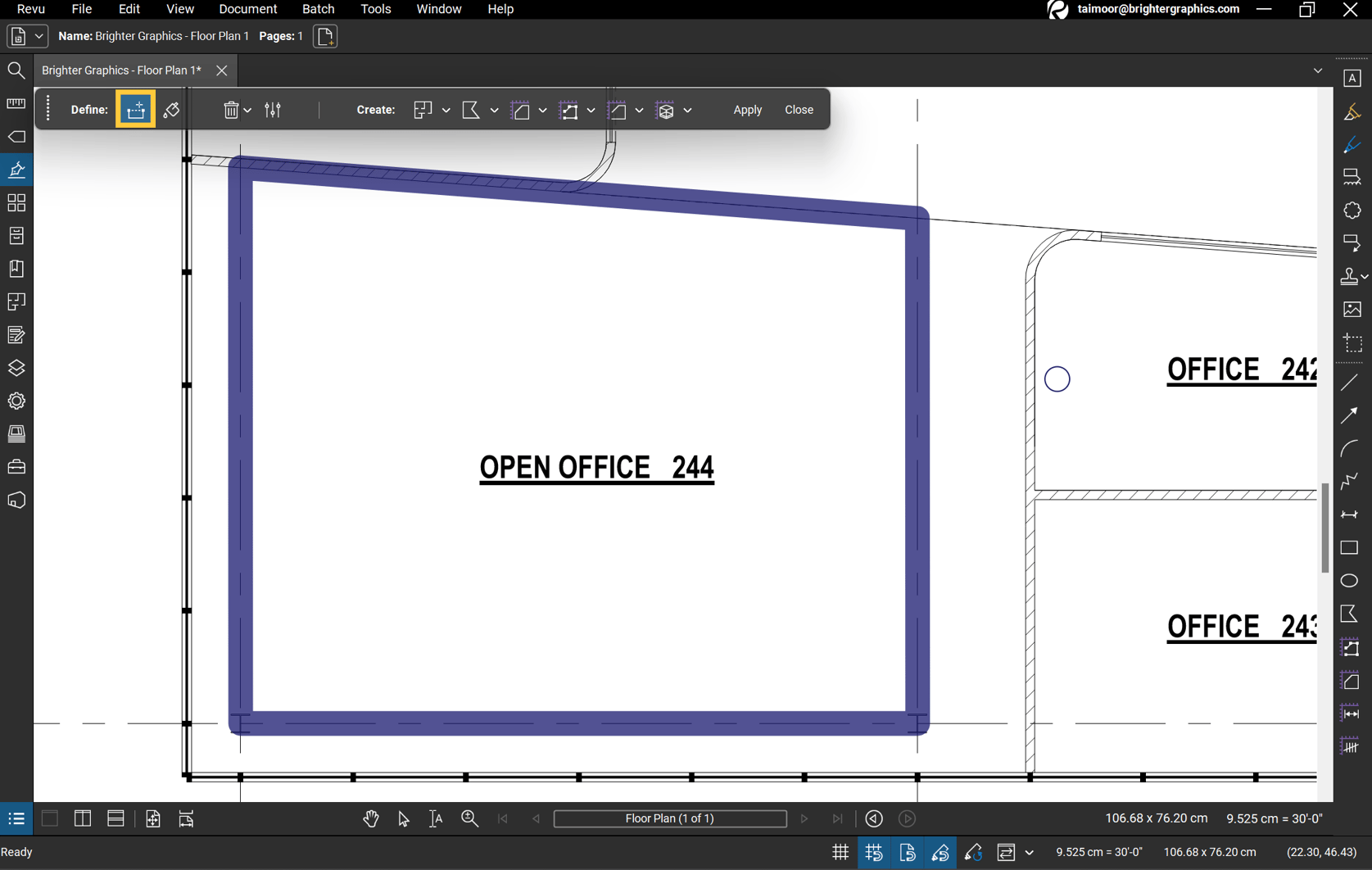The image size is (1372, 870).
Task: Disable Snap to Content in status bar
Action: click(x=908, y=852)
